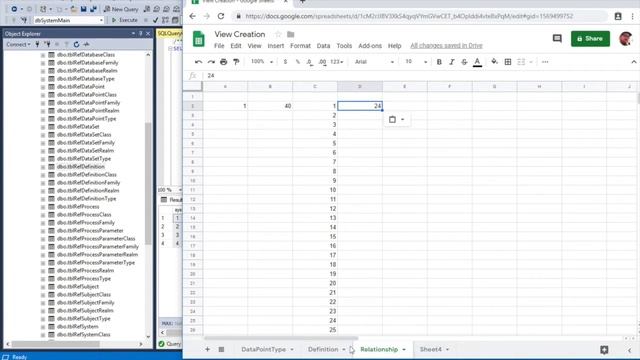
Task: Open the paste options popup button
Action: point(396,120)
